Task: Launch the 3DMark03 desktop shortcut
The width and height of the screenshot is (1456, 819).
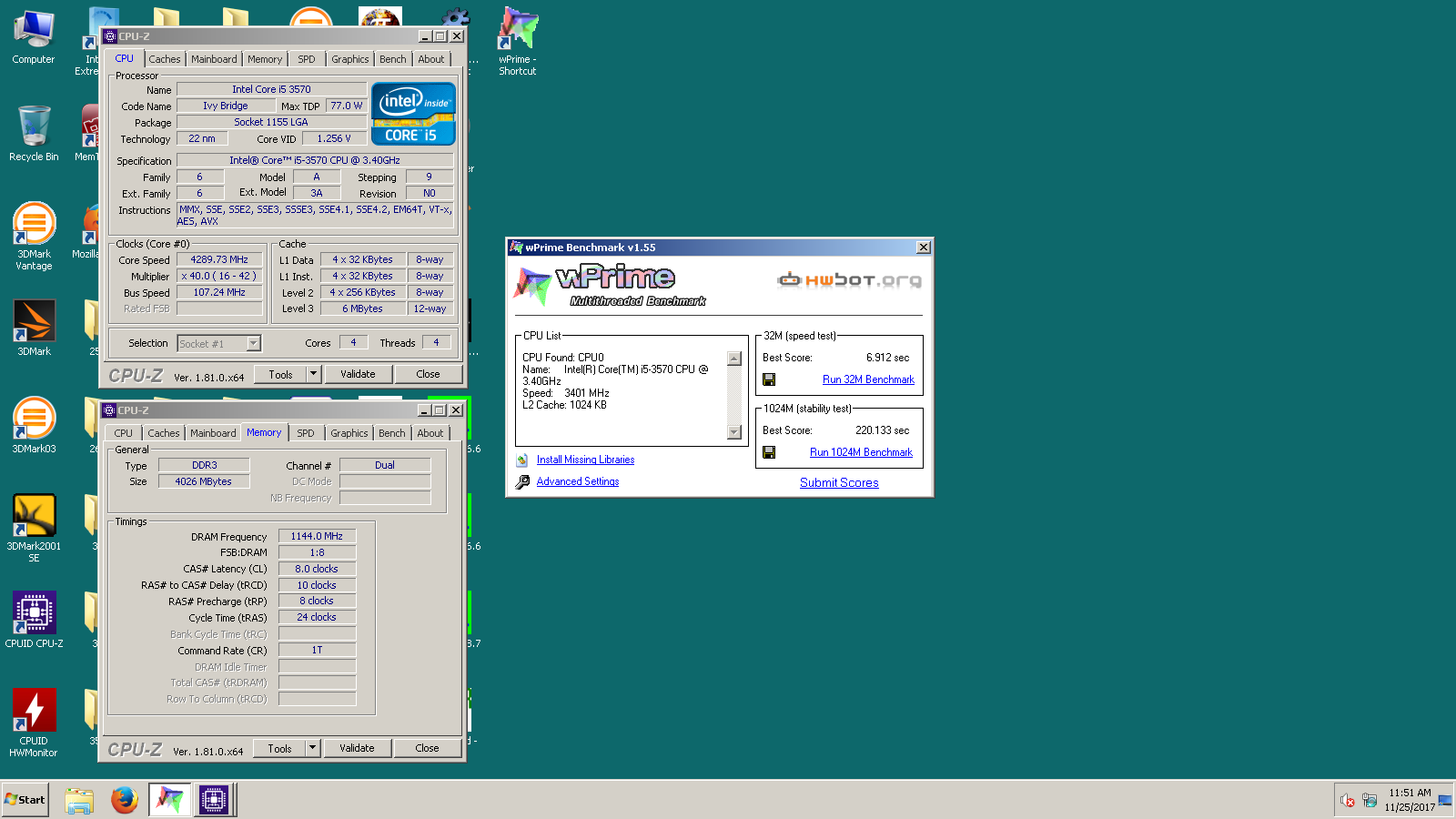Action: click(x=34, y=425)
